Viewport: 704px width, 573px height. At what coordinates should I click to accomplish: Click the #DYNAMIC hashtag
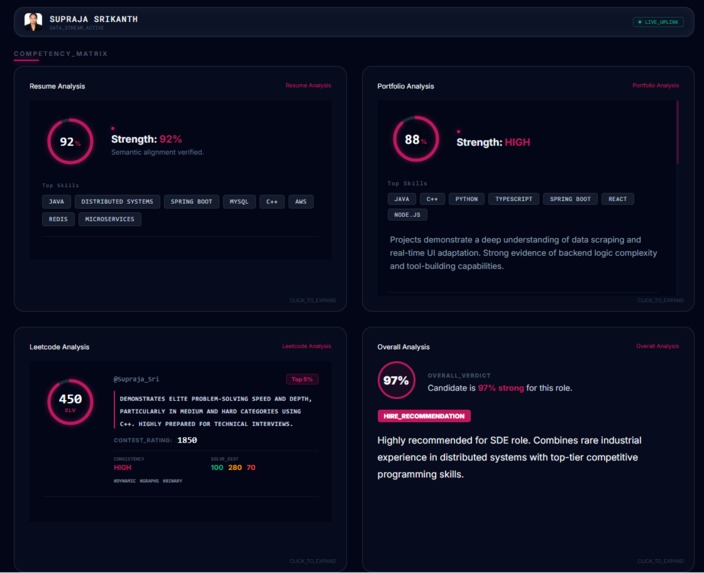click(x=124, y=481)
